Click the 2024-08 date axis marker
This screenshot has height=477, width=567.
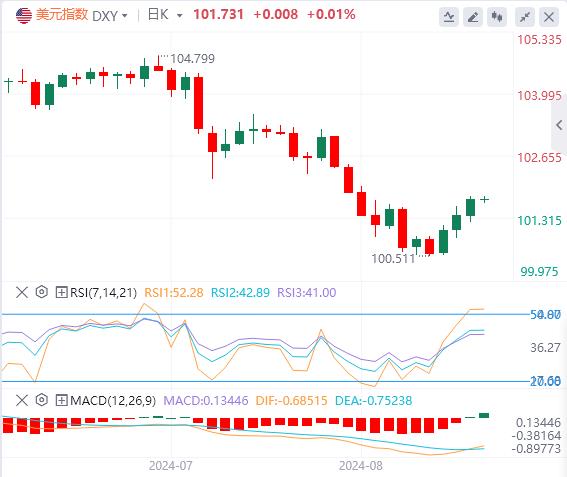point(361,465)
